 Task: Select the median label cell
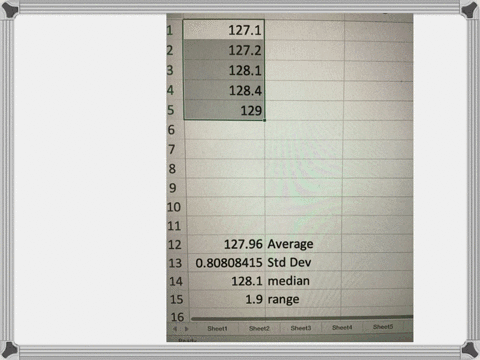303,281
